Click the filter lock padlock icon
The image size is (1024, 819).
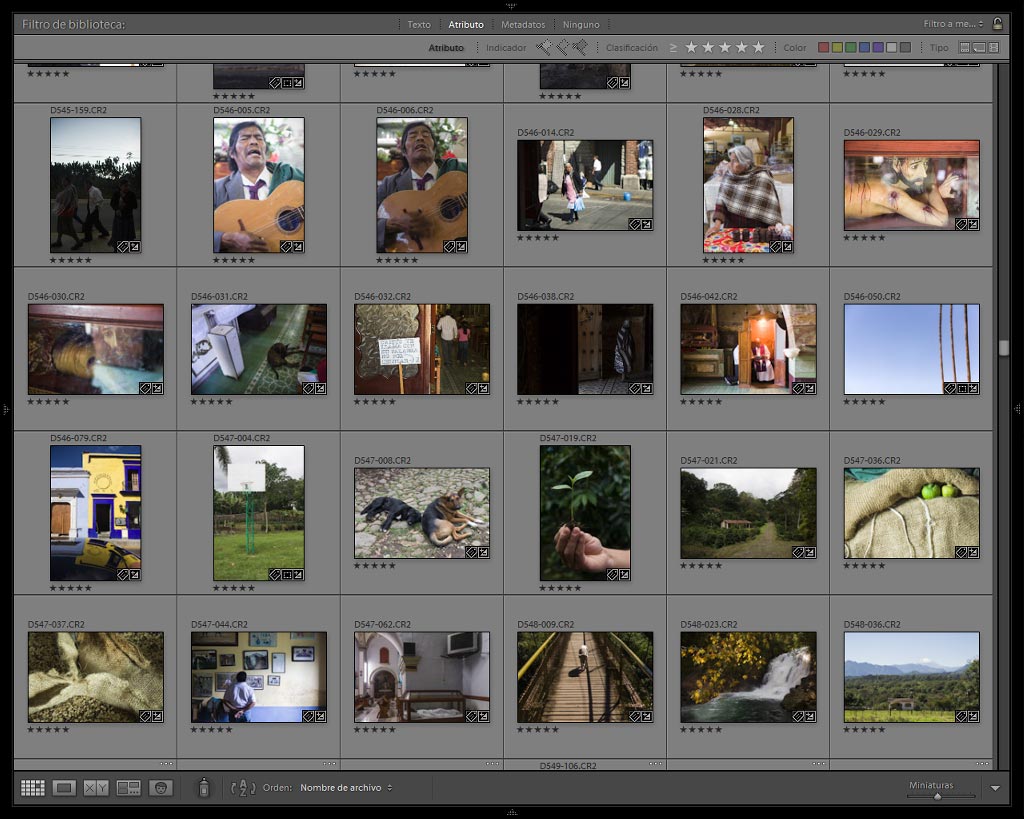(997, 24)
